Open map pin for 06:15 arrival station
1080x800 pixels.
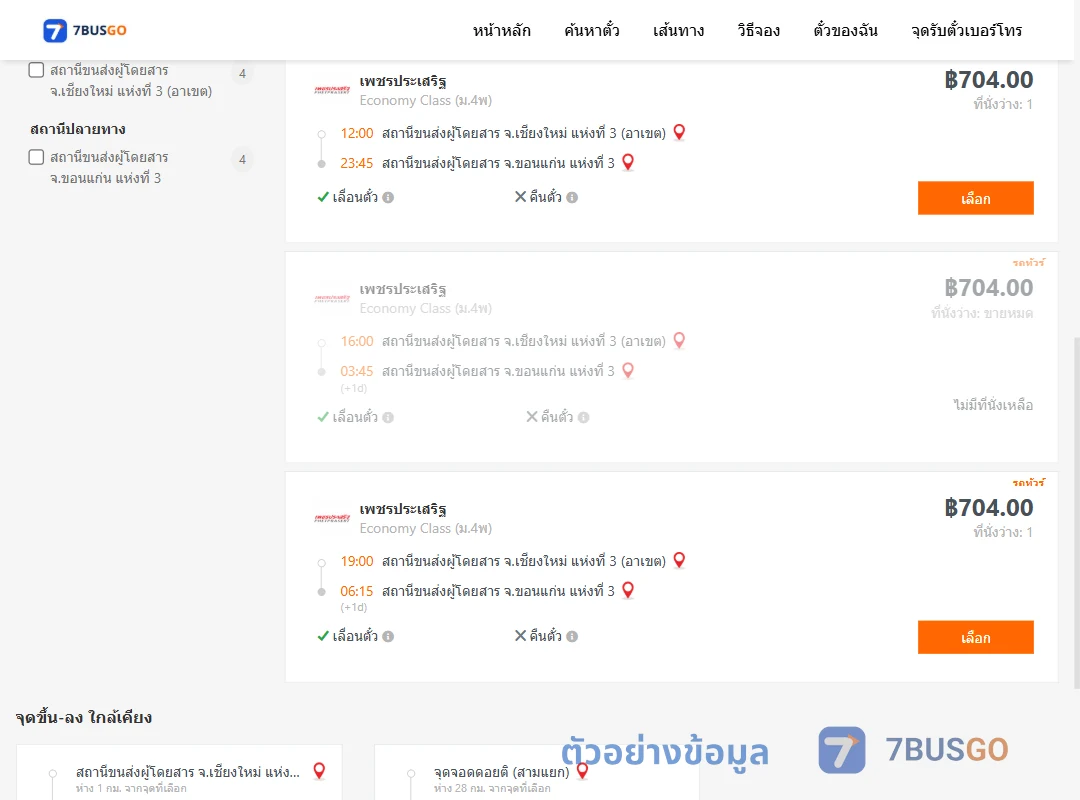(627, 591)
